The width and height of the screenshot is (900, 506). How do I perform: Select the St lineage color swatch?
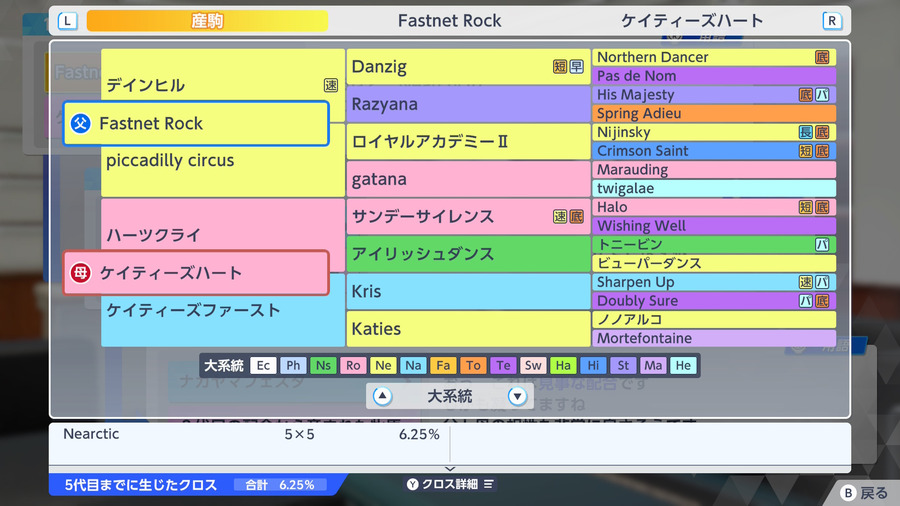(x=623, y=365)
